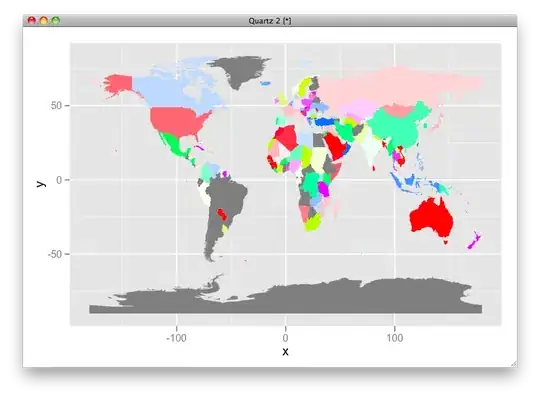Click the x axis title label
This screenshot has width=540, height=399.
point(285,351)
